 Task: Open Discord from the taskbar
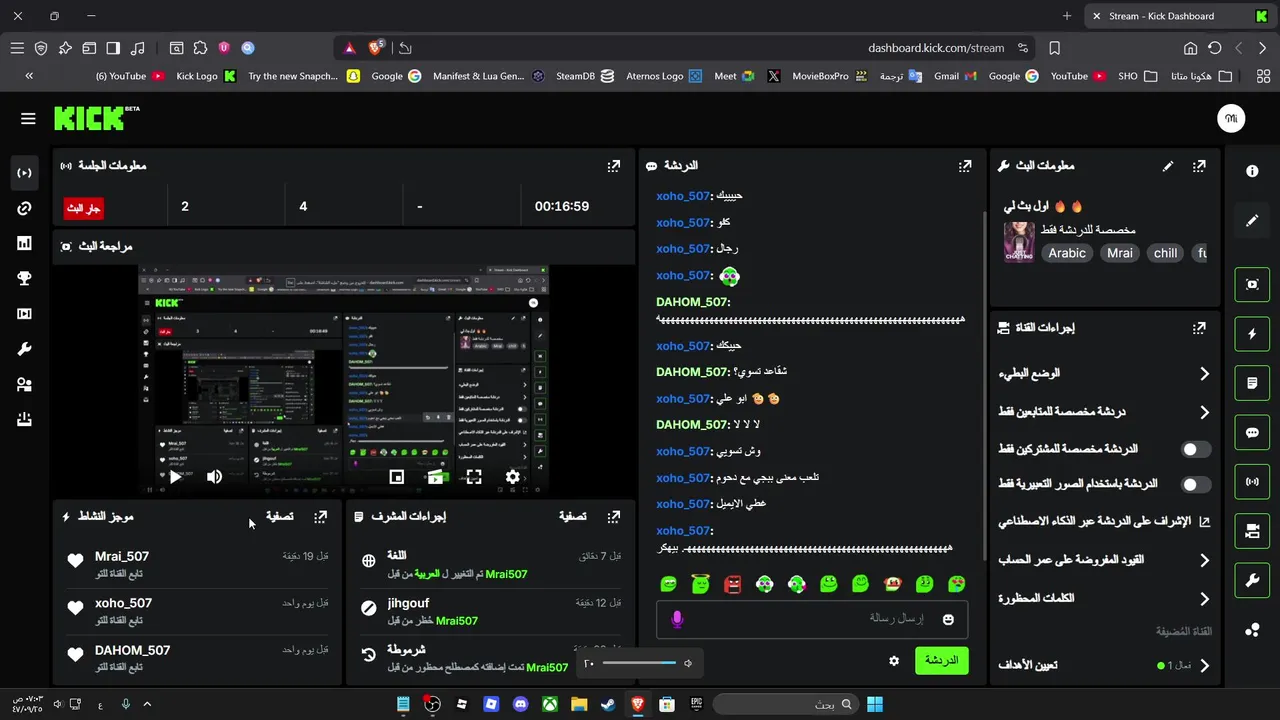click(x=520, y=705)
